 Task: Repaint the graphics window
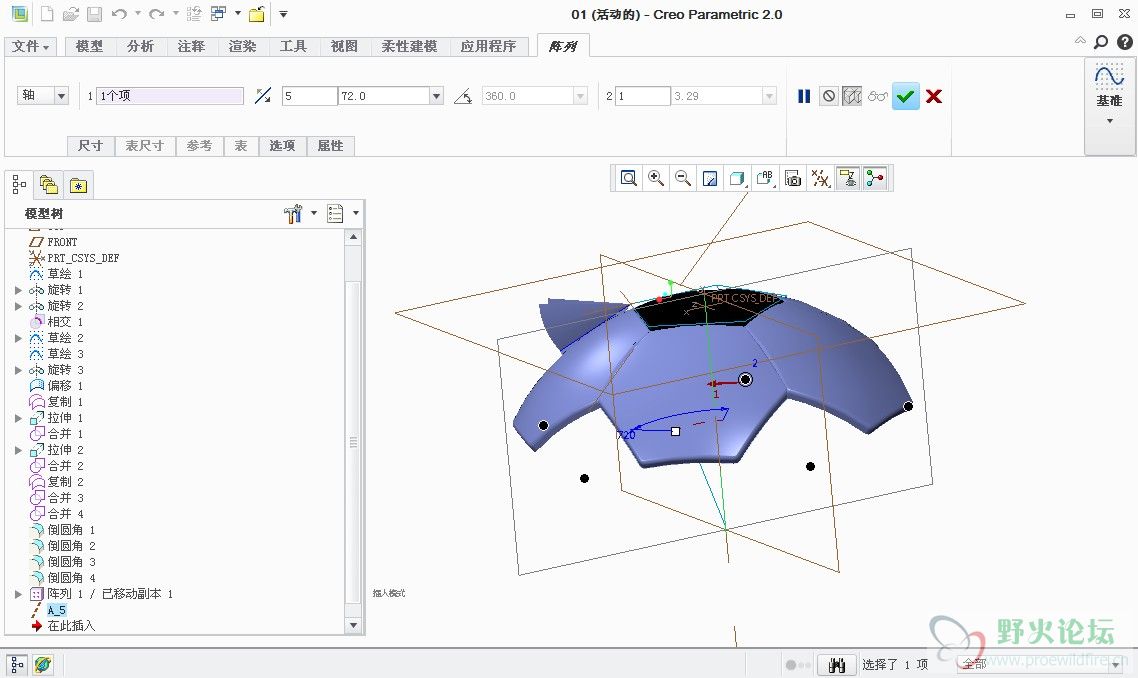(710, 178)
